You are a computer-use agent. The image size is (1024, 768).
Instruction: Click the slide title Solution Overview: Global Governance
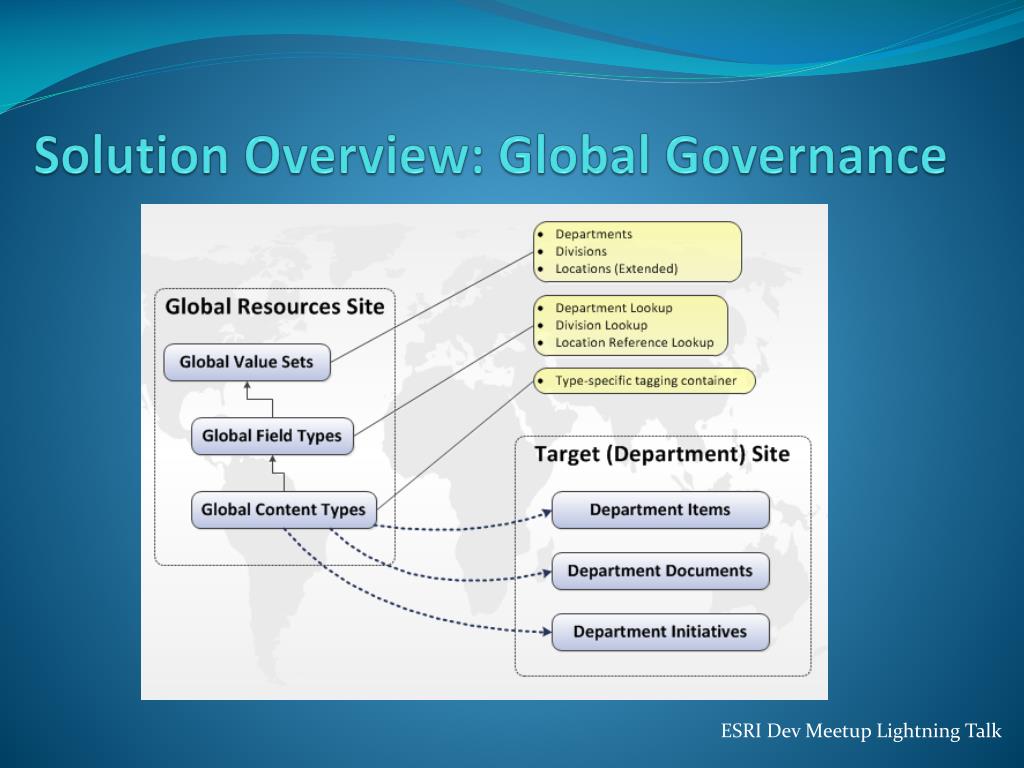point(490,155)
